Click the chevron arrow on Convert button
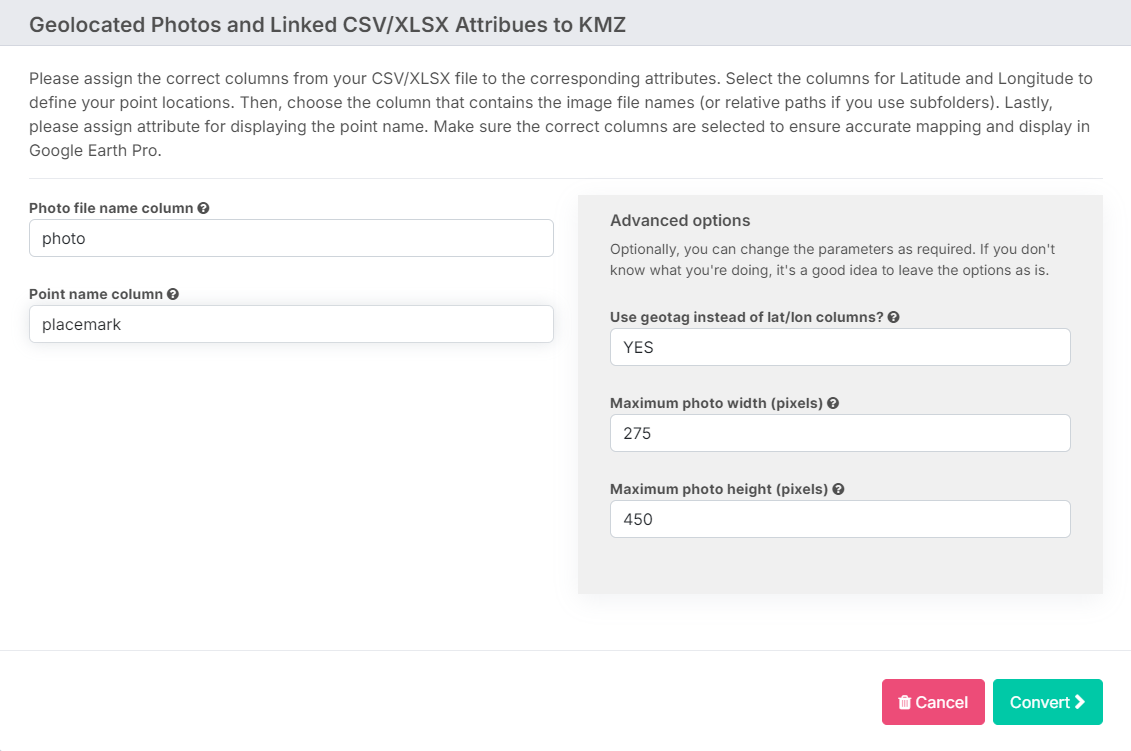This screenshot has width=1131, height=751. (x=1080, y=702)
